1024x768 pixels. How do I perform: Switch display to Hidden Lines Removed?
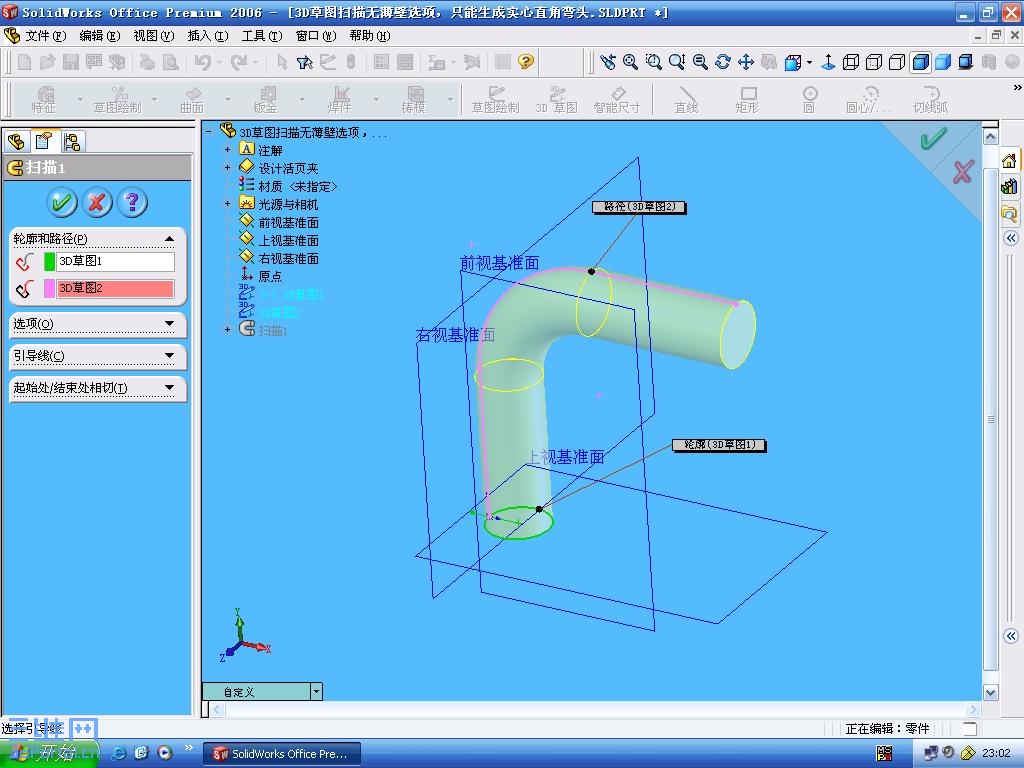click(897, 62)
